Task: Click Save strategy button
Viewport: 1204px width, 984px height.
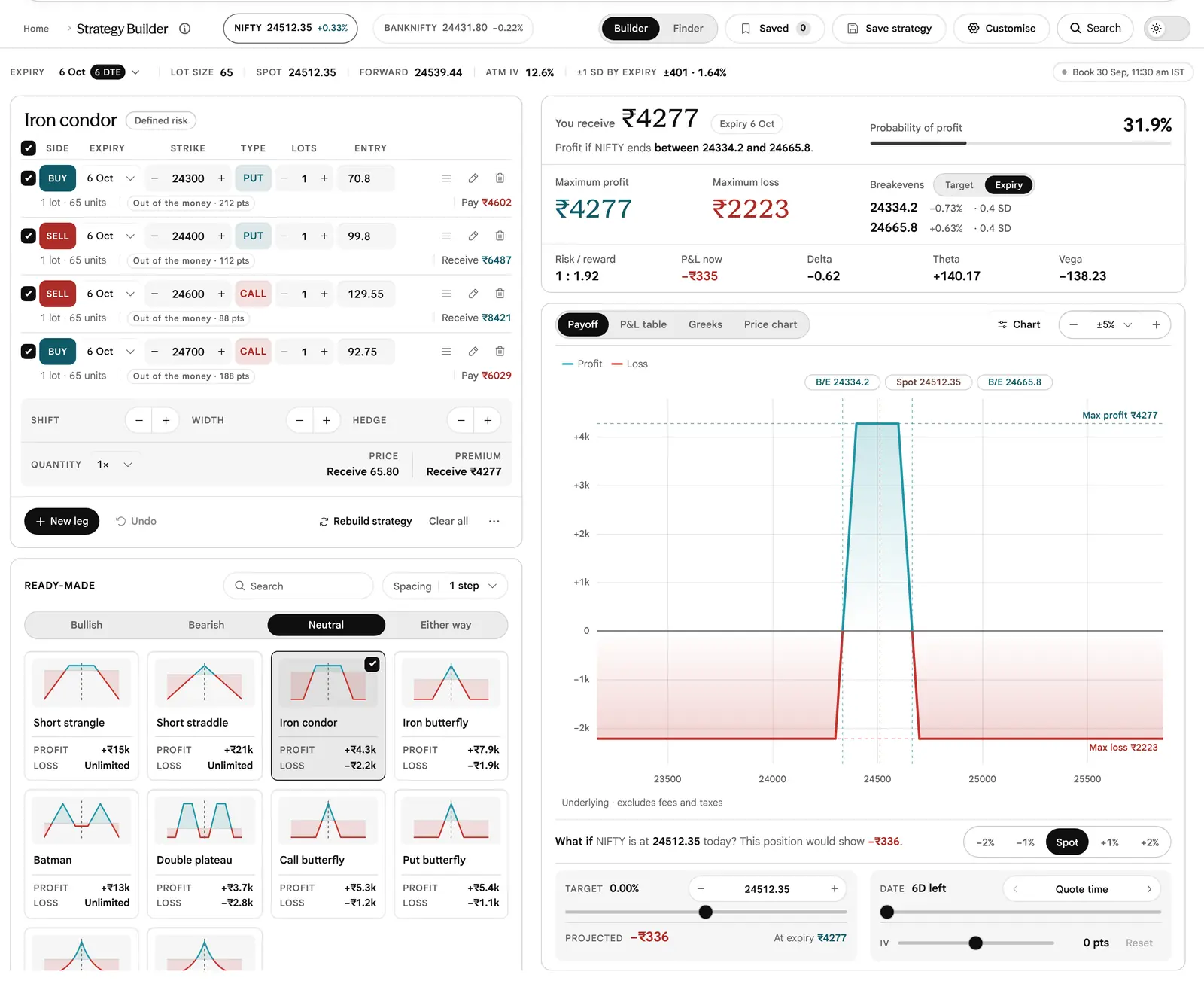Action: (889, 29)
